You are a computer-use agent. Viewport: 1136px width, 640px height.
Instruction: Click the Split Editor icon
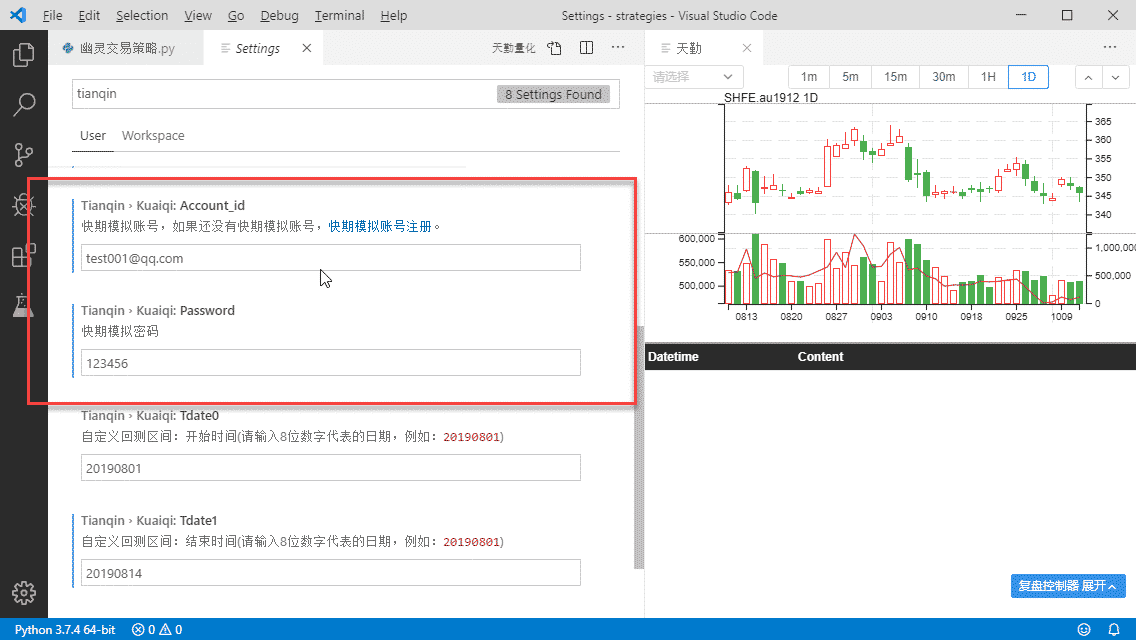587,48
